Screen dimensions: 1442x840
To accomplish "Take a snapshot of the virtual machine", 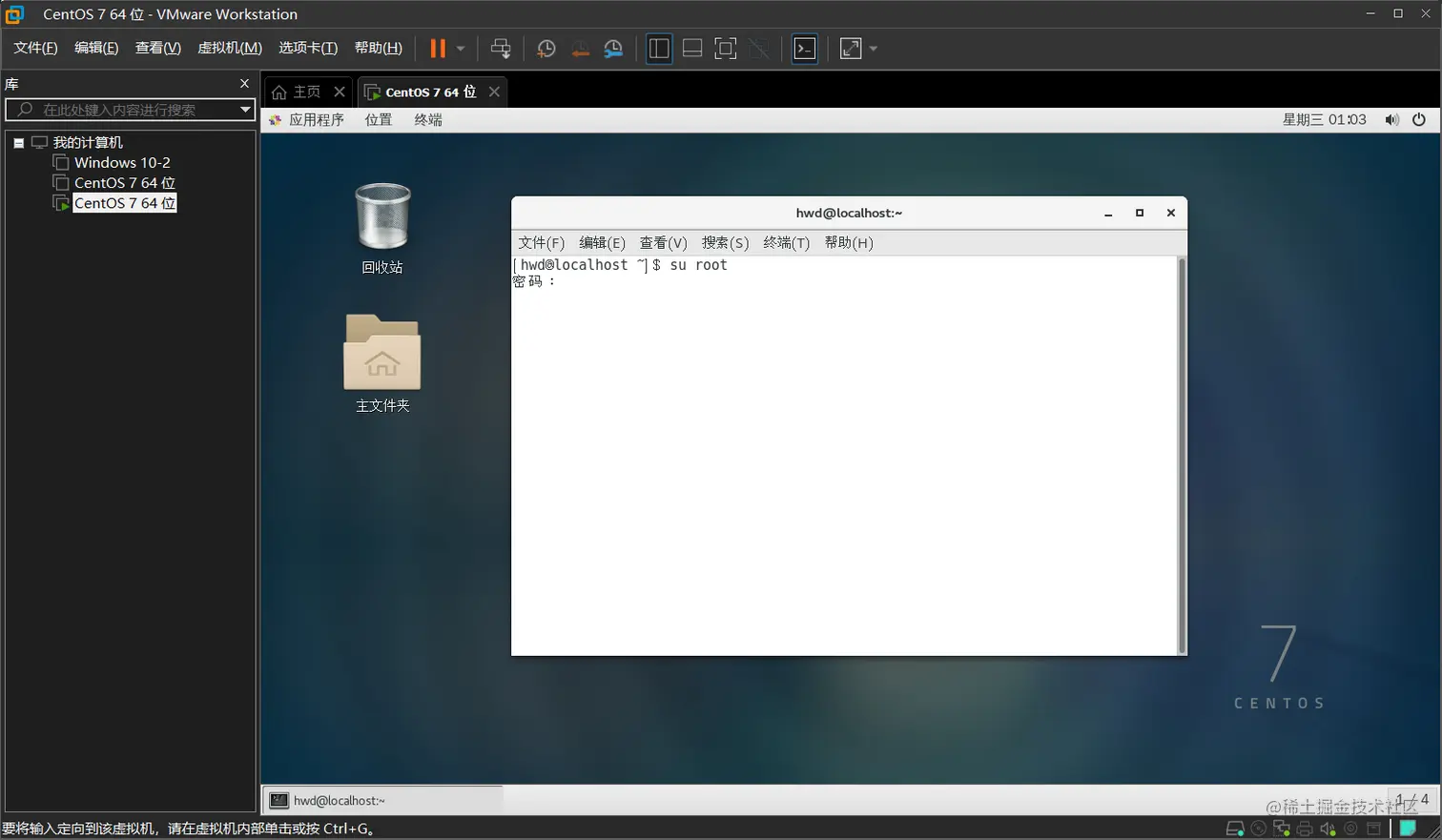I will click(x=546, y=49).
